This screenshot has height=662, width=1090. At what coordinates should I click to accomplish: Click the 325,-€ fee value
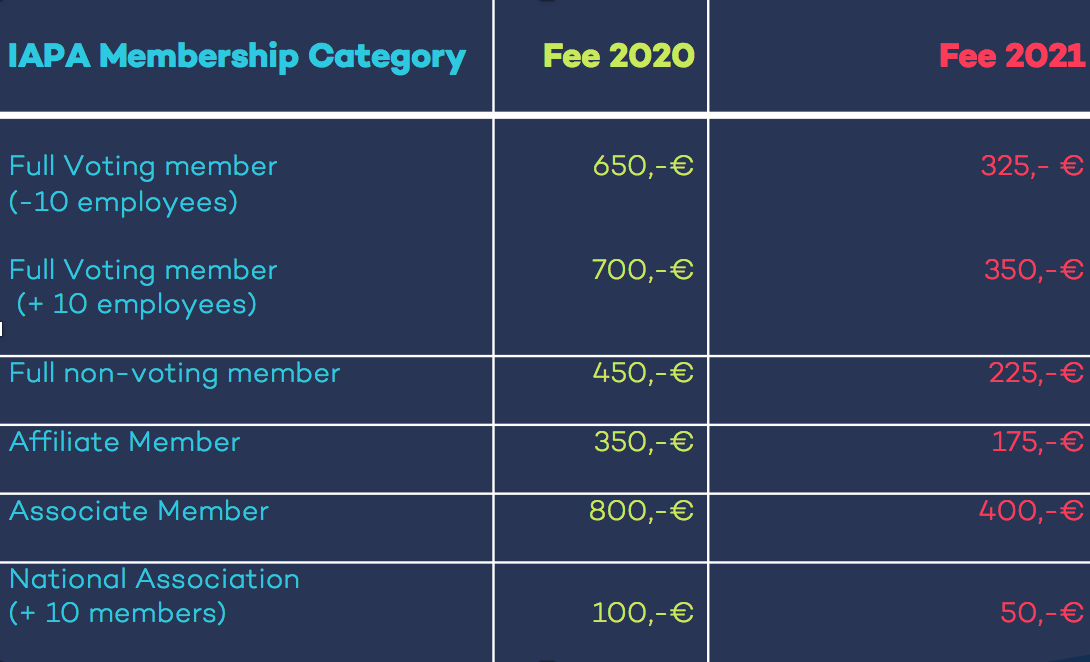pyautogui.click(x=1032, y=166)
